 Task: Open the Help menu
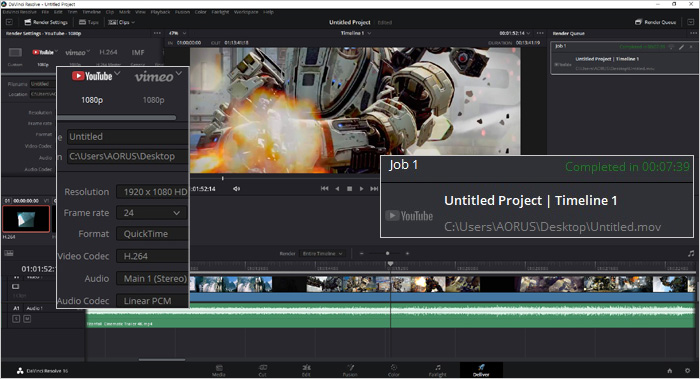pos(268,12)
